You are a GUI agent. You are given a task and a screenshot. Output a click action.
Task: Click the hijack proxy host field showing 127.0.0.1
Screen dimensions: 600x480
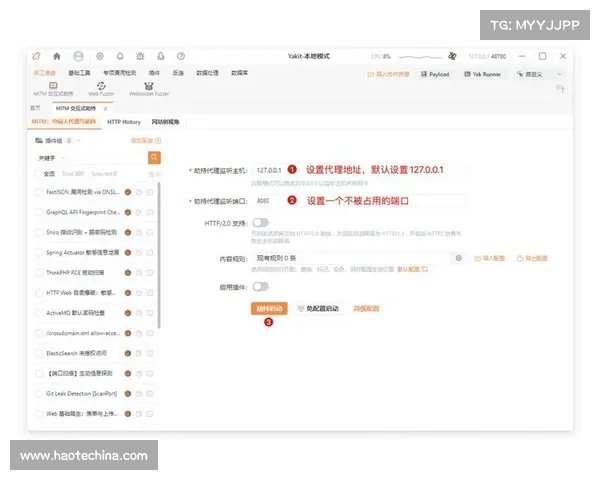point(359,170)
